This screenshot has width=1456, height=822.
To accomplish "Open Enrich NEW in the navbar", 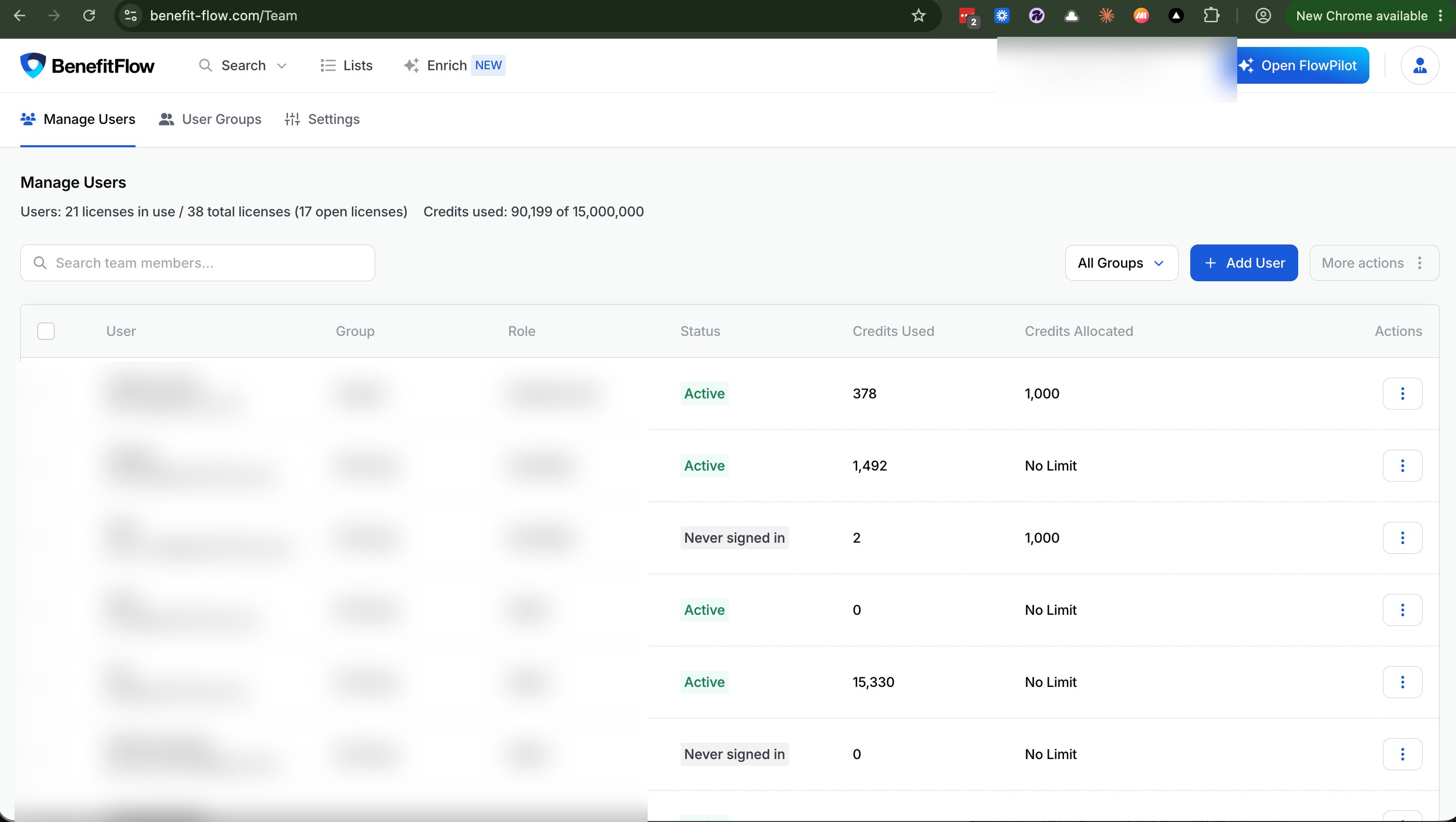I will coord(455,65).
